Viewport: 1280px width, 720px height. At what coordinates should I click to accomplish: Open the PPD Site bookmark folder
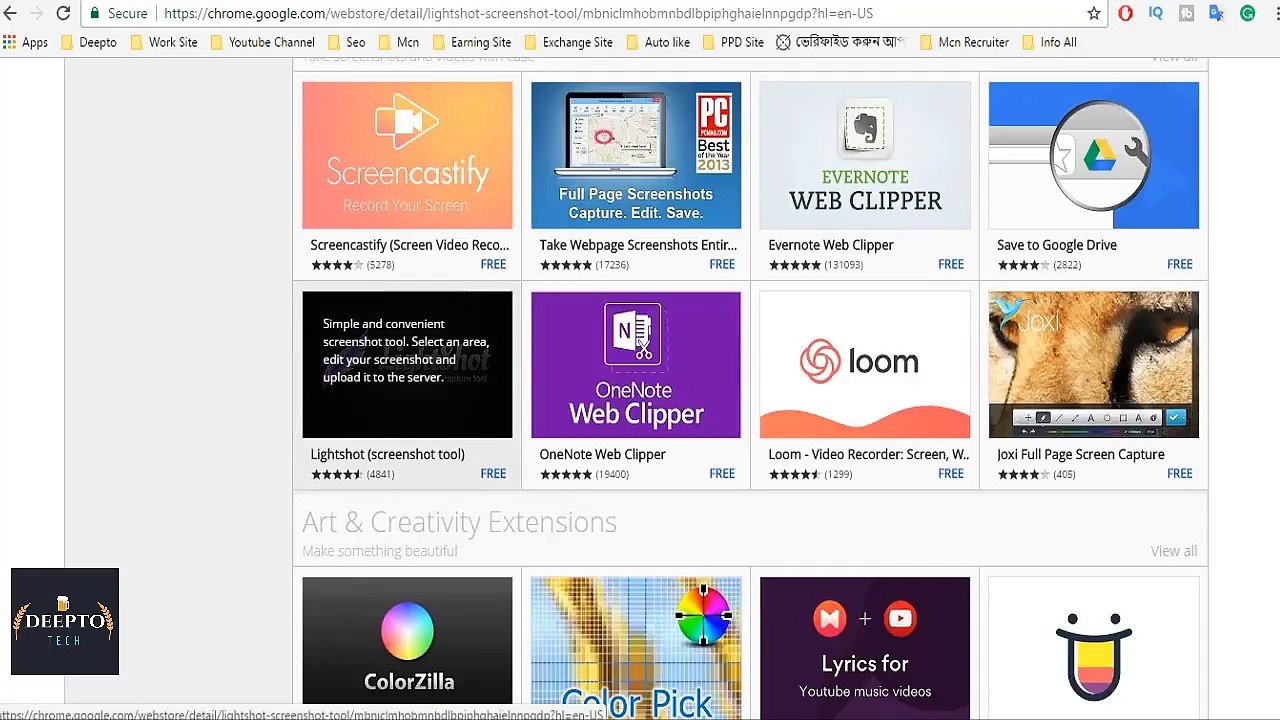click(733, 42)
